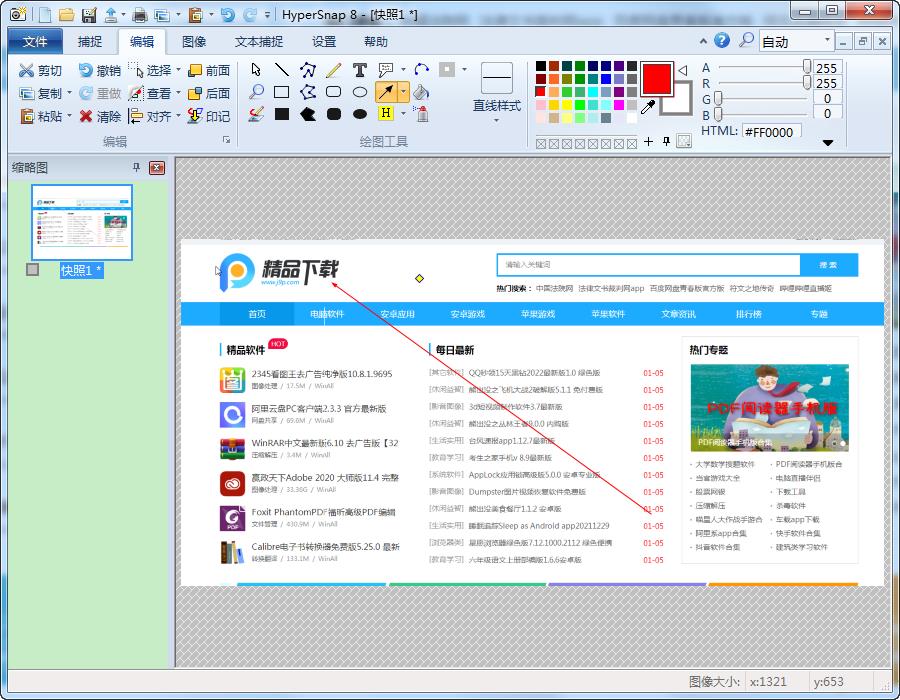Viewport: 900px width, 700px height.
Task: Click the 撤销 undo button
Action: pyautogui.click(x=98, y=70)
